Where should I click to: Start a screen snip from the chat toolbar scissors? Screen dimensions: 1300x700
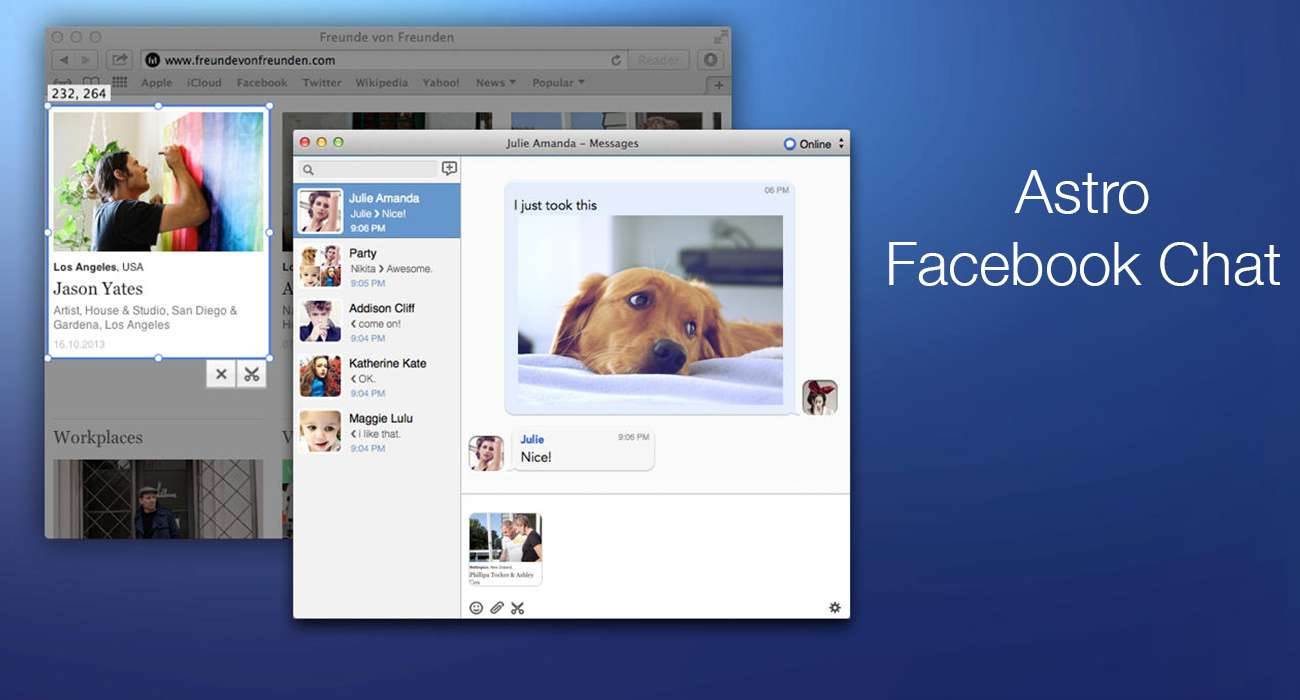[x=517, y=607]
